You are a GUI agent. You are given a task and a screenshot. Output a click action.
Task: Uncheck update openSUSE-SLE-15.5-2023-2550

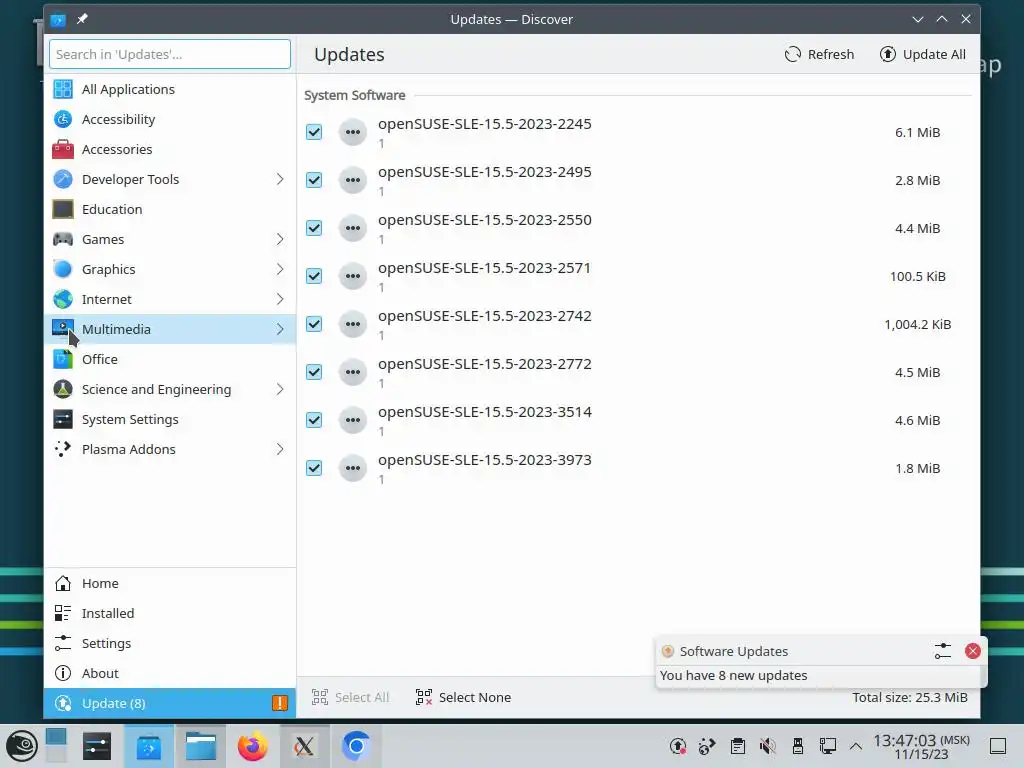pyautogui.click(x=314, y=229)
